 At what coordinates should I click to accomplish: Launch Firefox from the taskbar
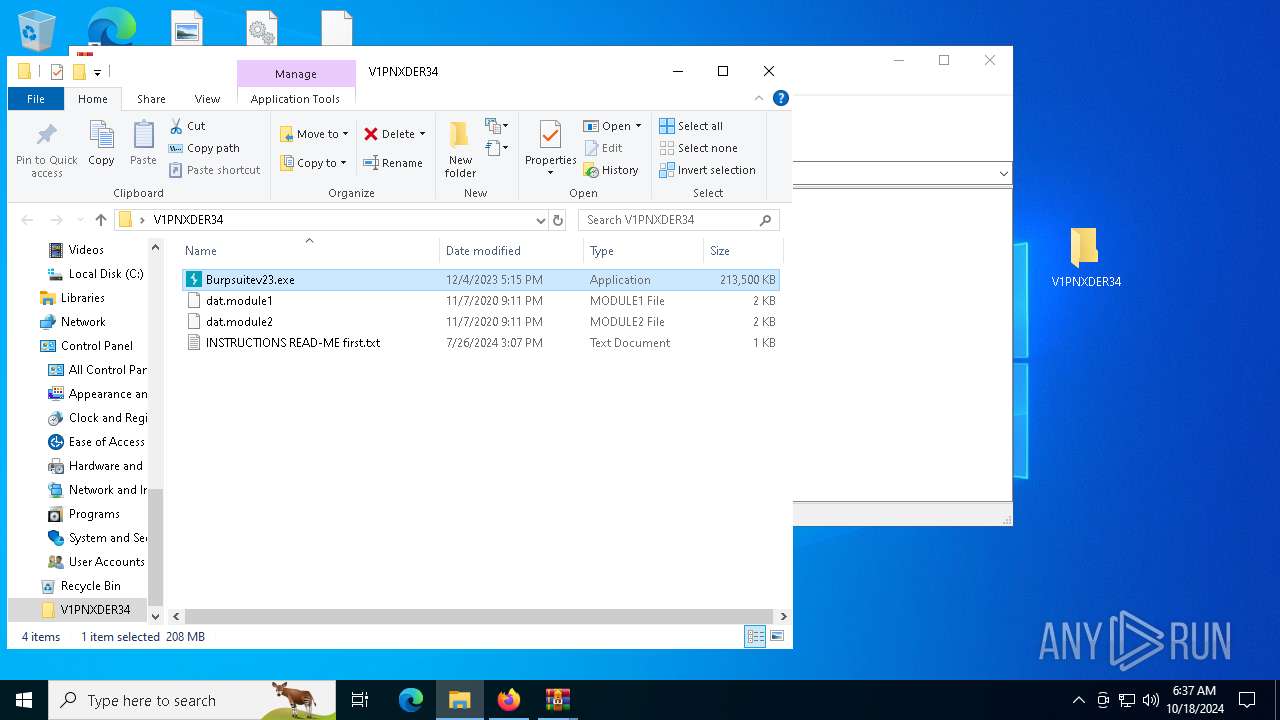tap(509, 700)
